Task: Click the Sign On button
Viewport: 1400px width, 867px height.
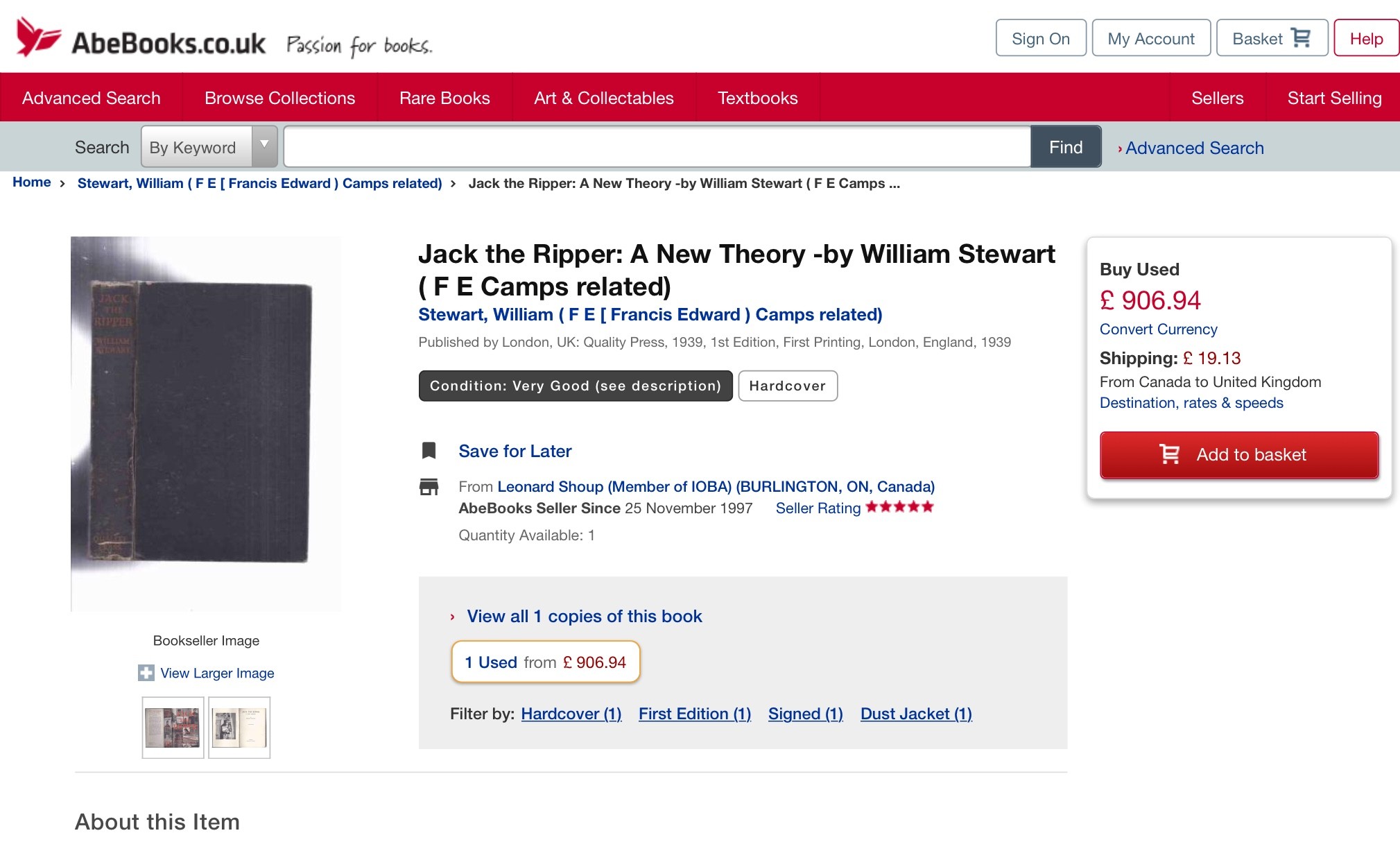Action: [1040, 38]
